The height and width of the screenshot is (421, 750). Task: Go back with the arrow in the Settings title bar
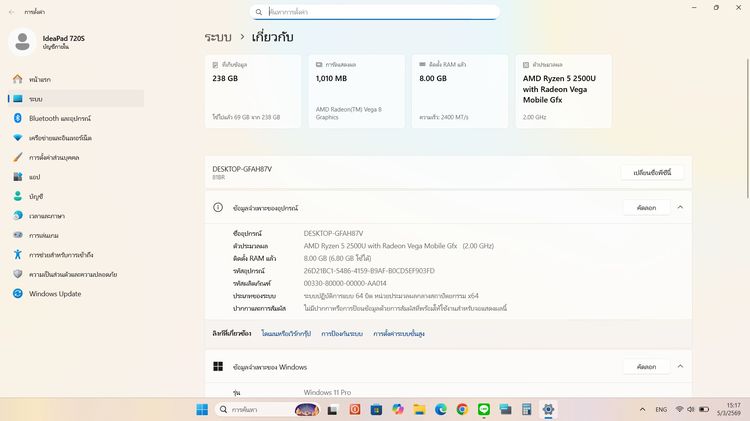11,12
